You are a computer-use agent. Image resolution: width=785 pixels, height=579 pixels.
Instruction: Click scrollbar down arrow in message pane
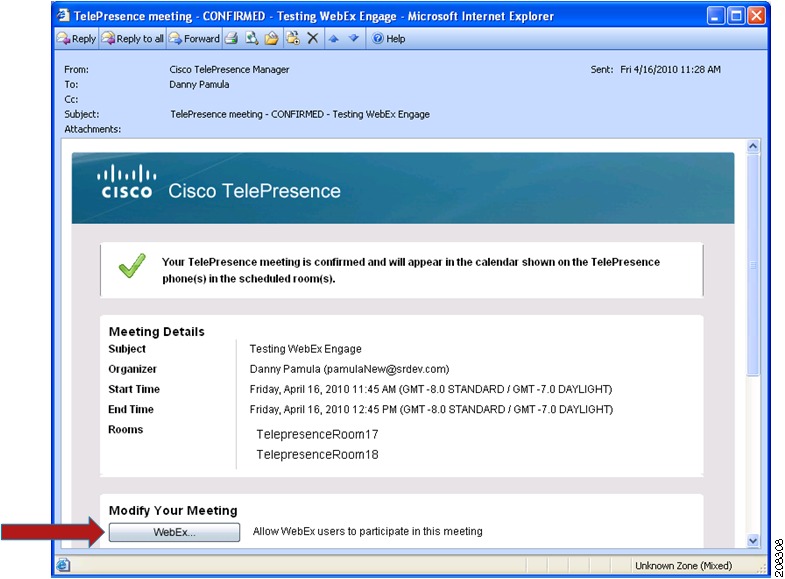coord(753,540)
